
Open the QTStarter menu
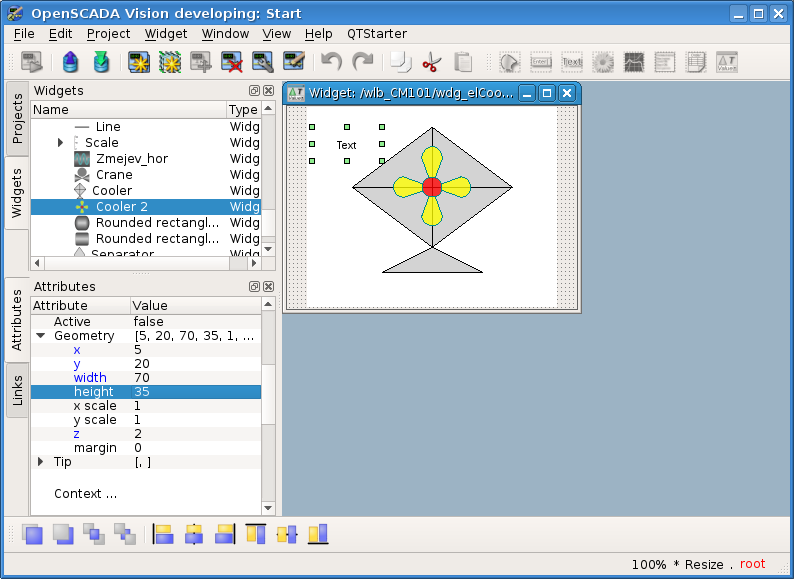[376, 33]
